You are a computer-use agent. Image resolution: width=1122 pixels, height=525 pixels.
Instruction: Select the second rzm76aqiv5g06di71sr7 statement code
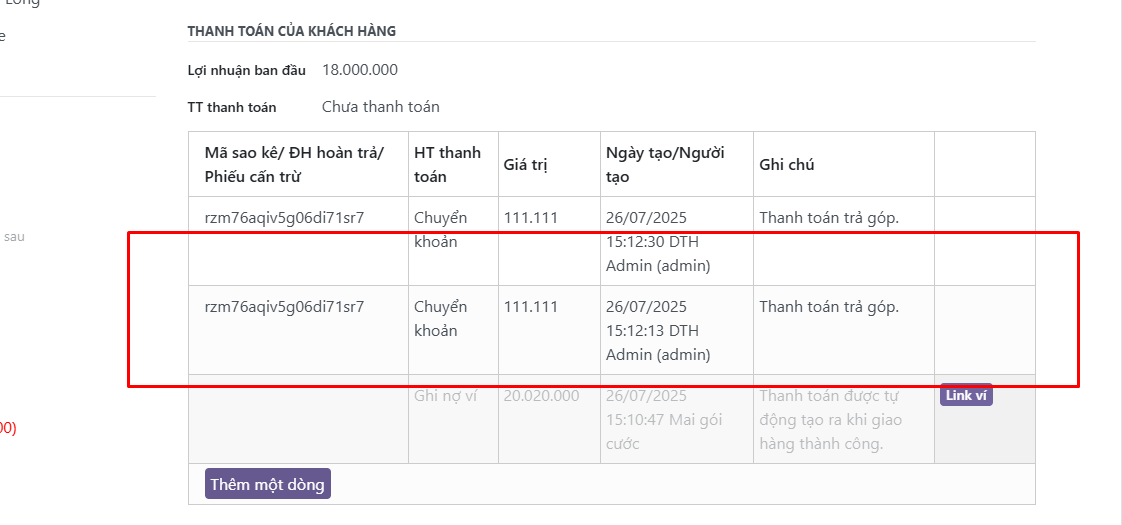coord(284,307)
